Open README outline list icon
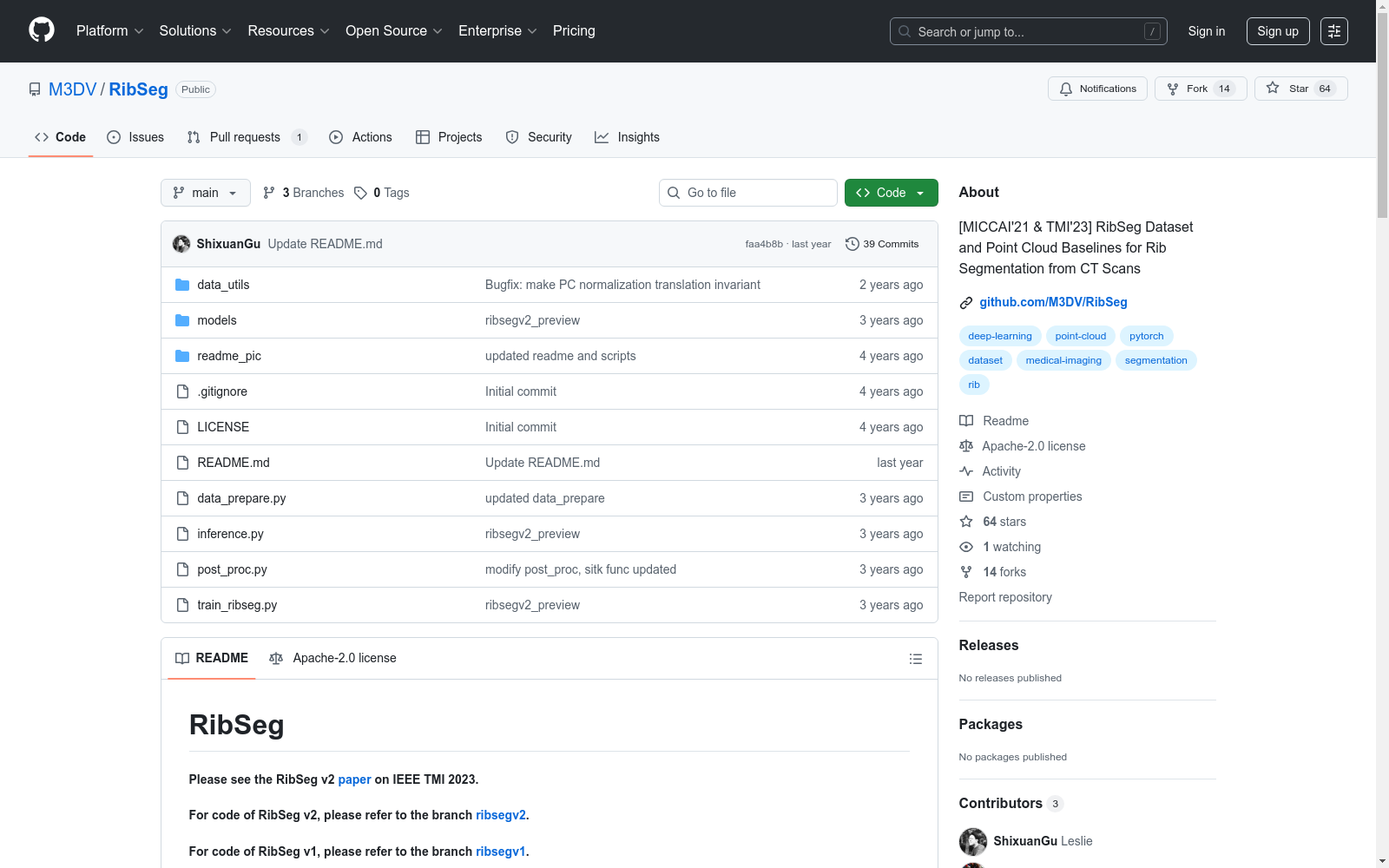This screenshot has width=1389, height=868. click(x=915, y=659)
